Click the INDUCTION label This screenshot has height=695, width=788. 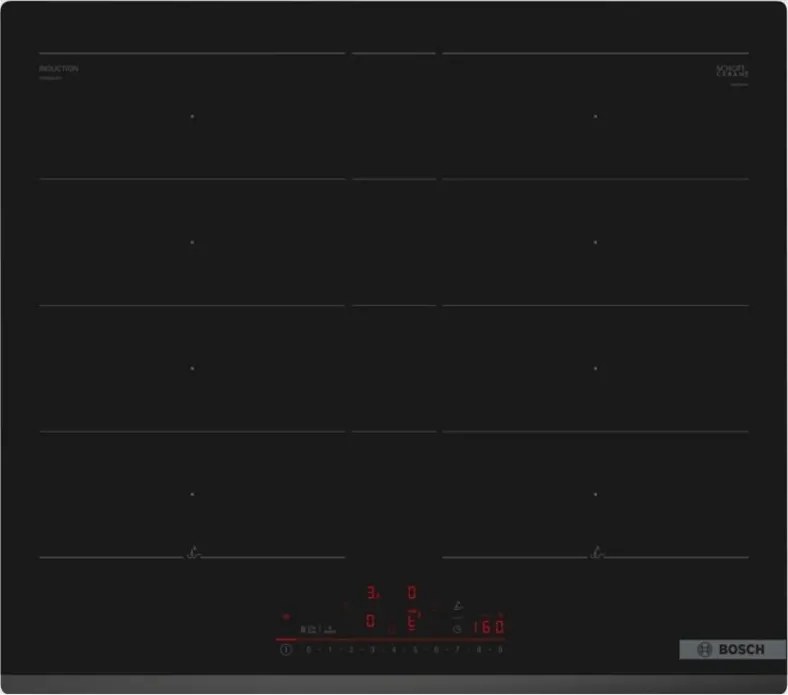click(59, 68)
